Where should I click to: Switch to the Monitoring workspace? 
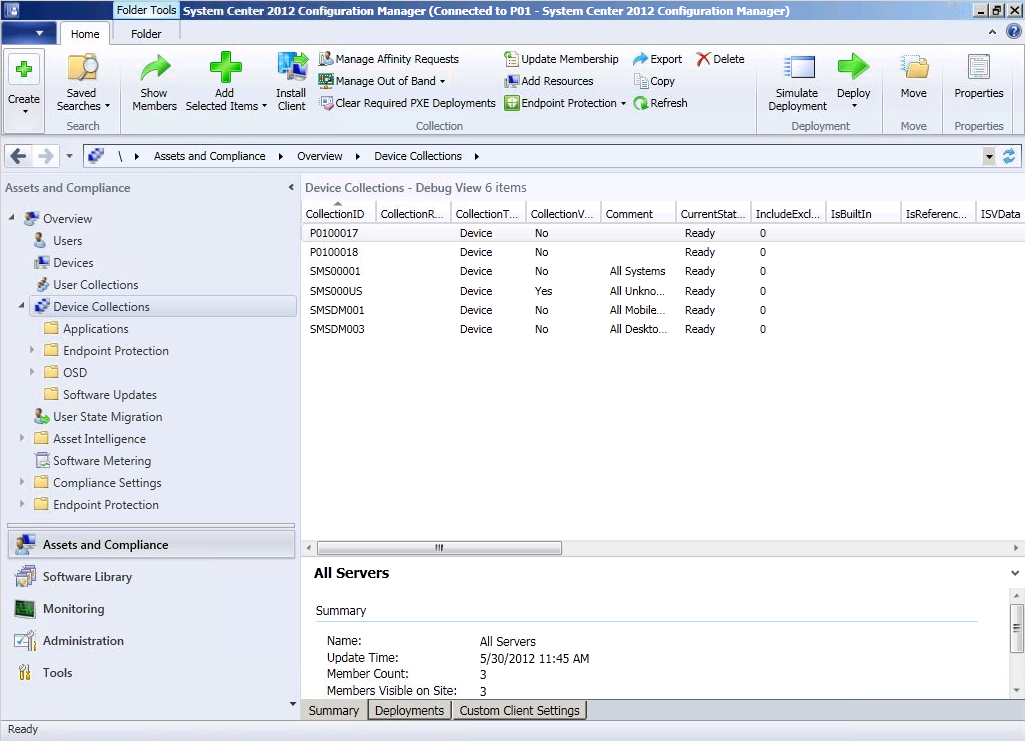(x=73, y=608)
